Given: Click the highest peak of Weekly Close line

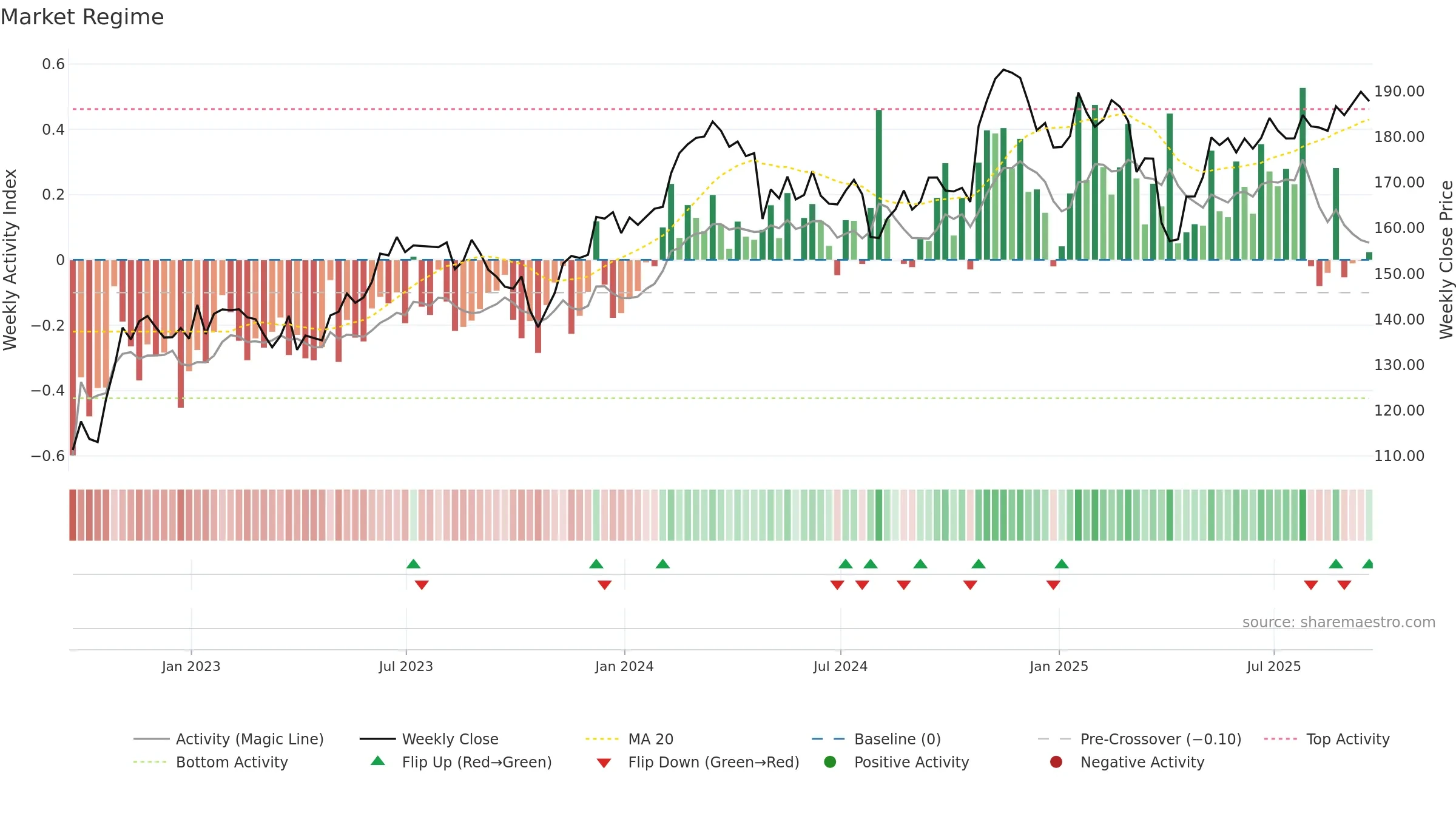Looking at the screenshot, I should 1004,70.
